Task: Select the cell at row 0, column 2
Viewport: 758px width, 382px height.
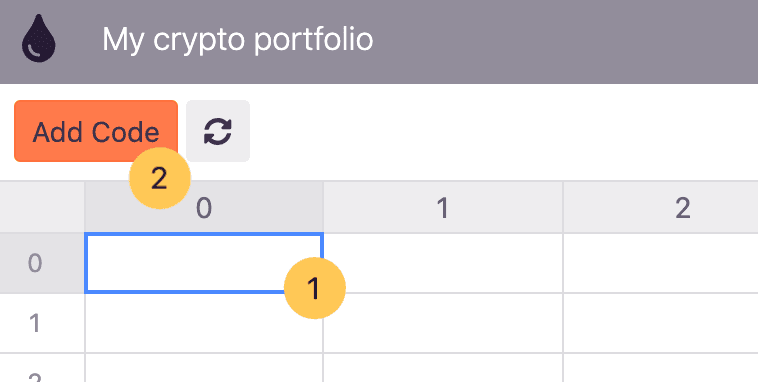Action: pos(661,263)
